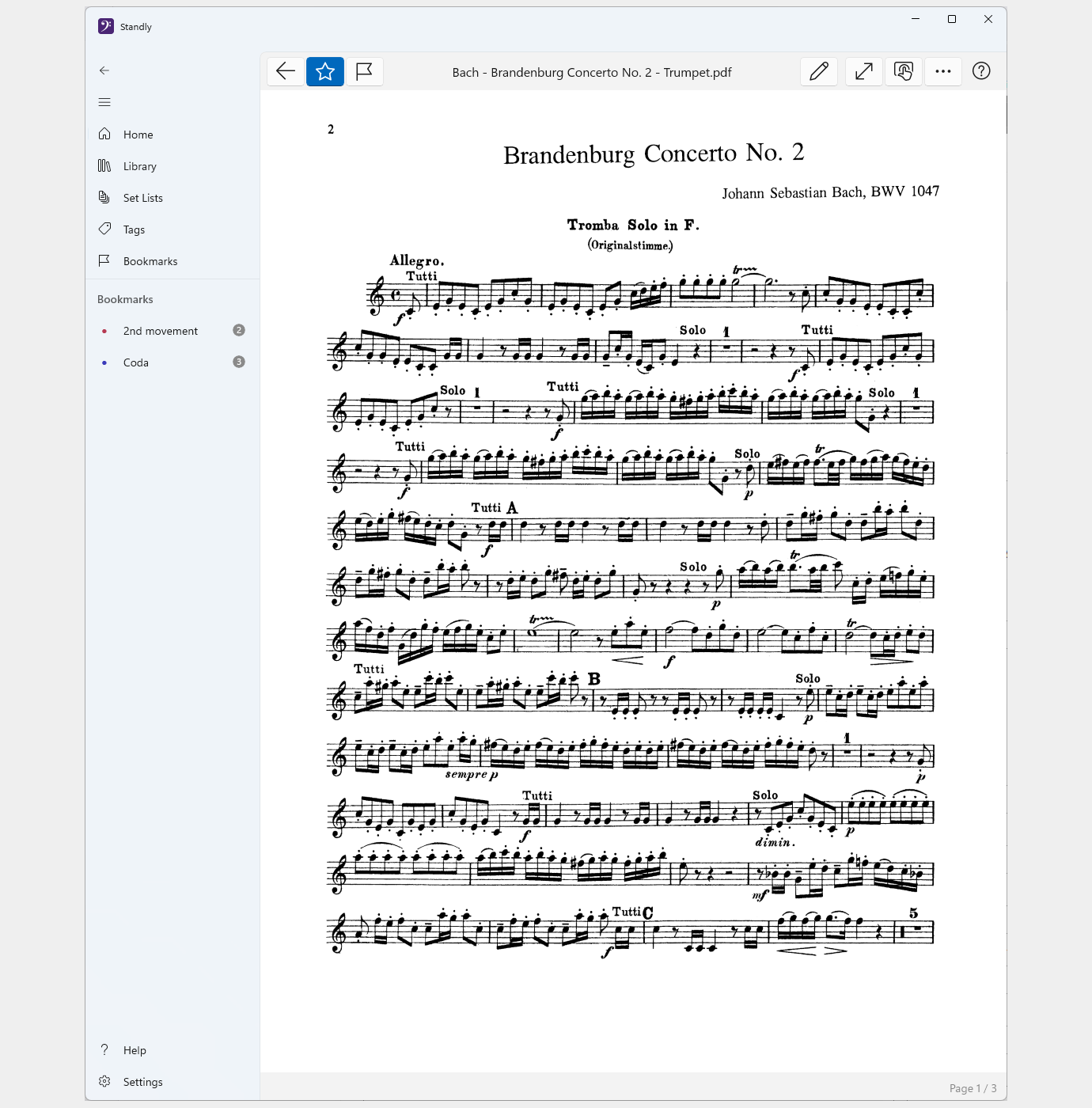This screenshot has height=1108, width=1092.
Task: Click the PDF file name title
Action: click(592, 73)
